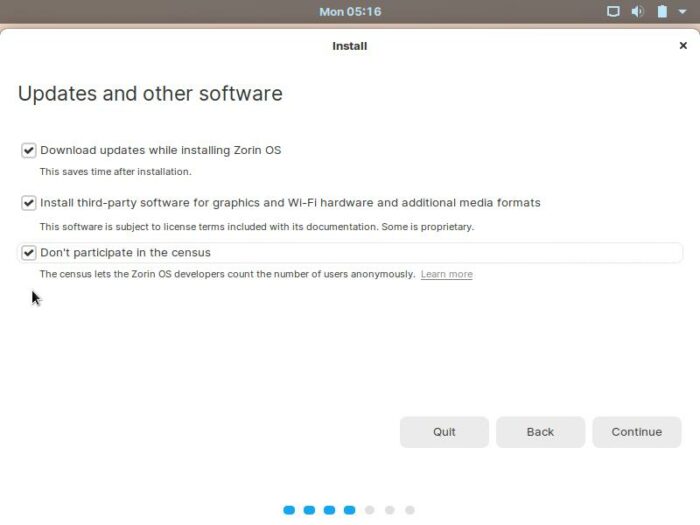Image resolution: width=700 pixels, height=525 pixels.
Task: Uncheck Download updates while installing Zorin OS
Action: click(x=29, y=150)
